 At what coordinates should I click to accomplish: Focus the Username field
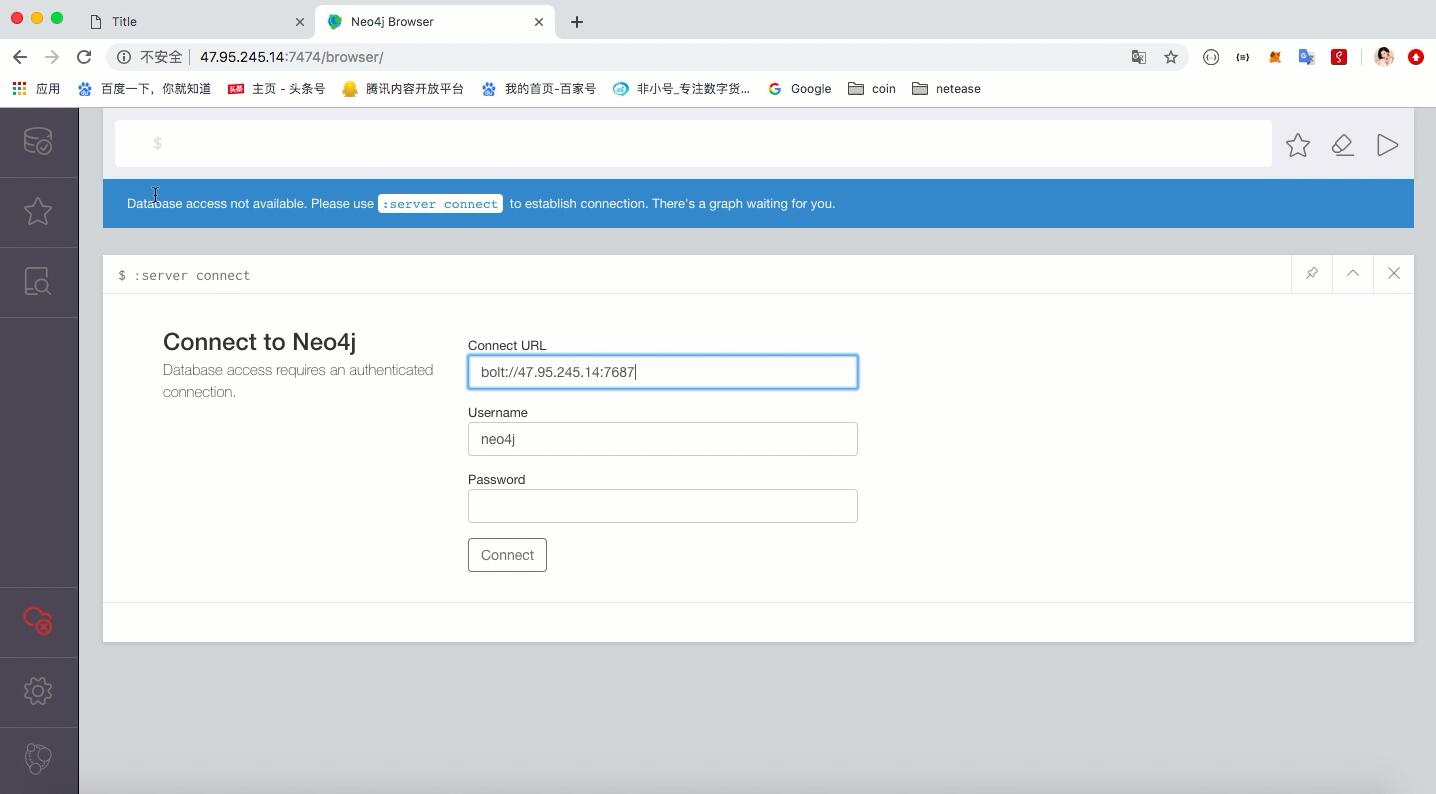662,439
